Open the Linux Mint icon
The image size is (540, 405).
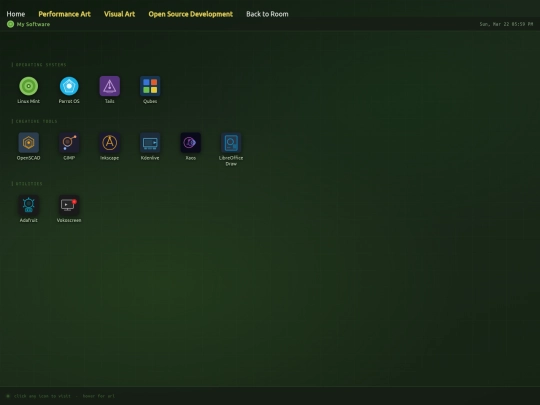coord(29,86)
